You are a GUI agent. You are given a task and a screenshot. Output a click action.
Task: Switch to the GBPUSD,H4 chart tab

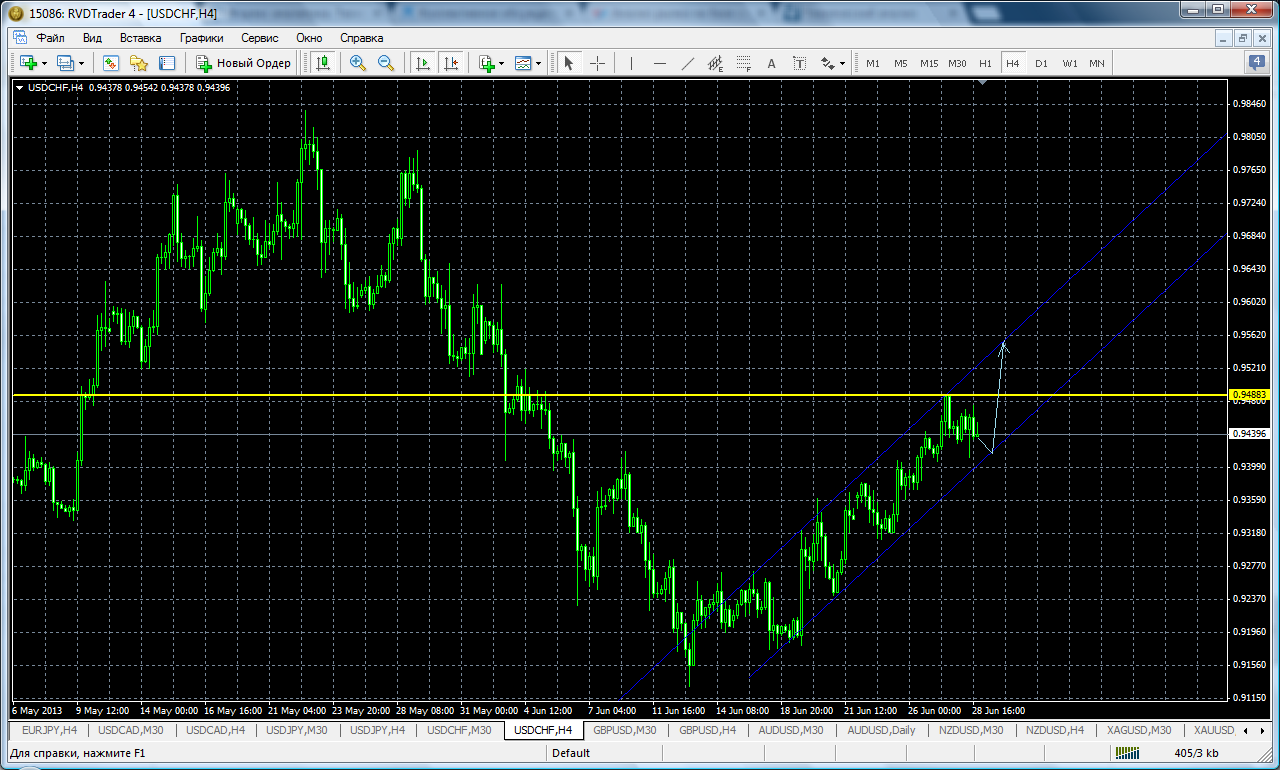click(707, 730)
